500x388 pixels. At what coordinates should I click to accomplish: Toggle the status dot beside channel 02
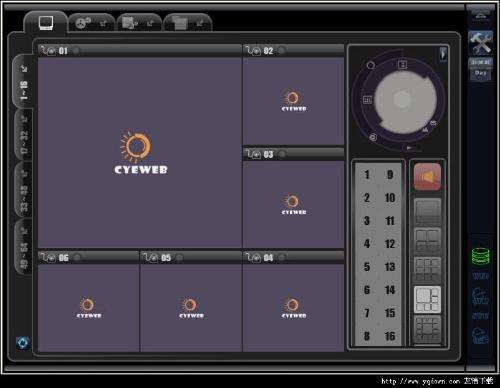tap(282, 51)
